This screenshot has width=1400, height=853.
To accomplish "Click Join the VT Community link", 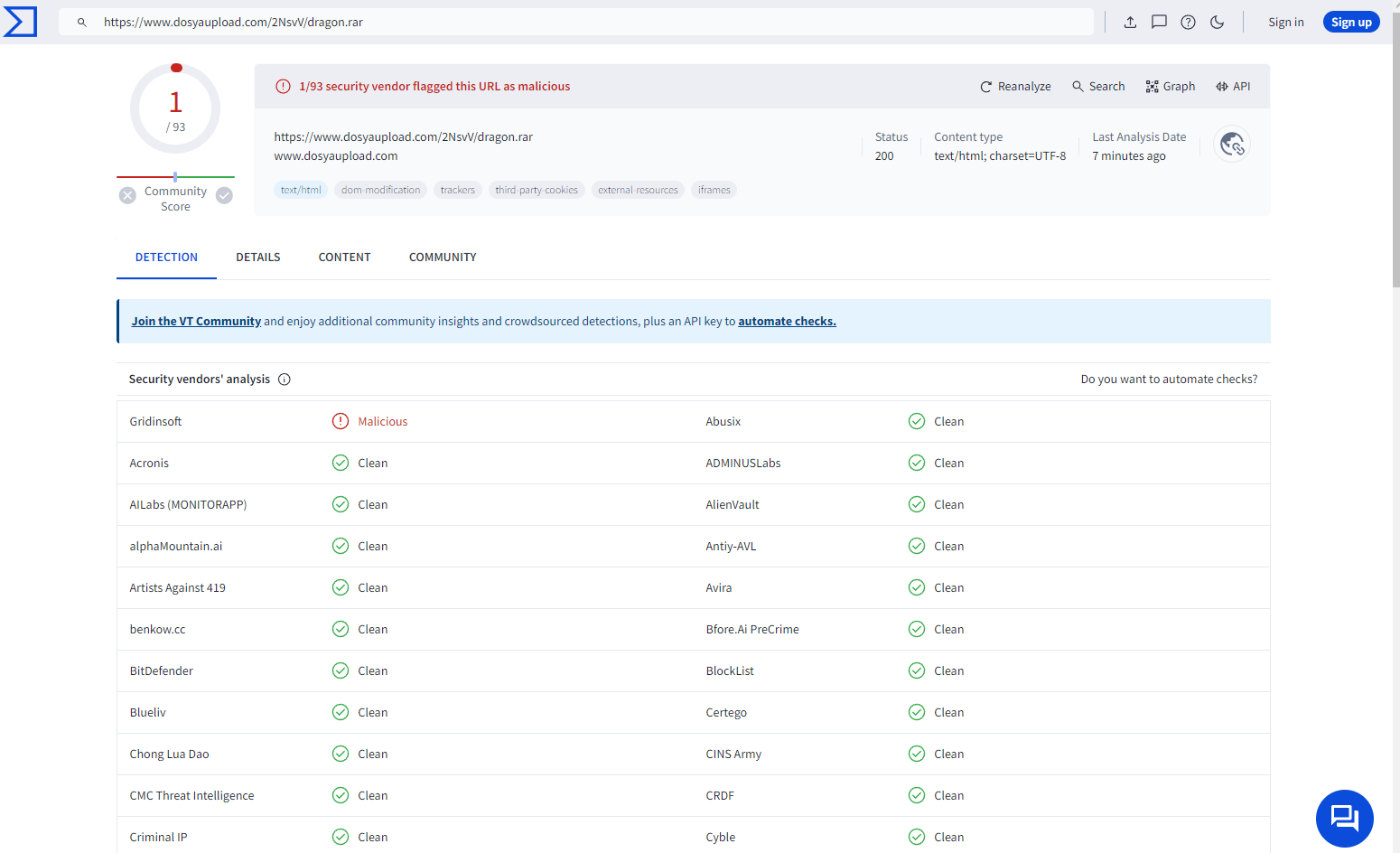I will [196, 322].
